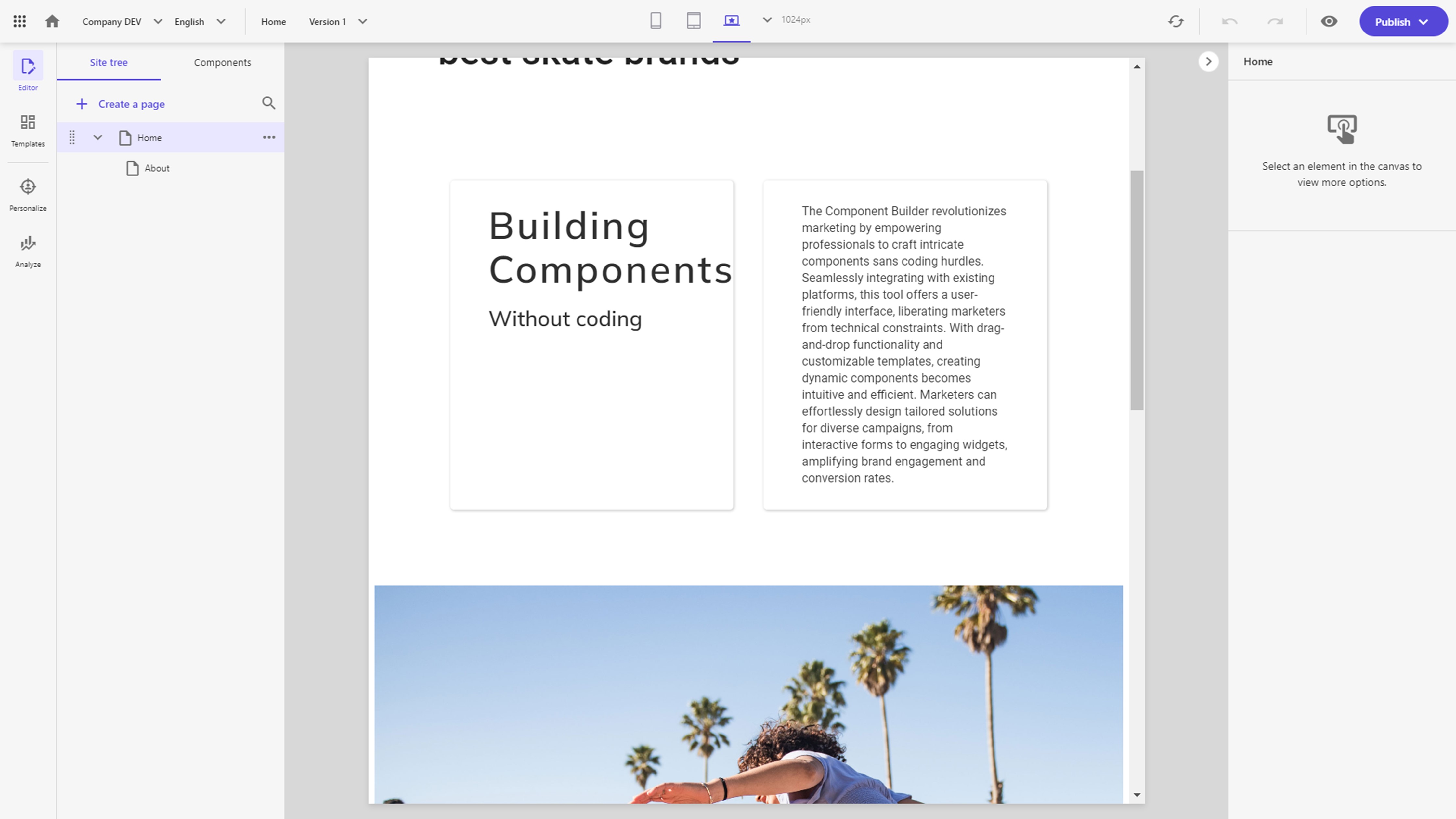Collapse the right properties panel
Viewport: 1456px width, 819px height.
(x=1208, y=62)
